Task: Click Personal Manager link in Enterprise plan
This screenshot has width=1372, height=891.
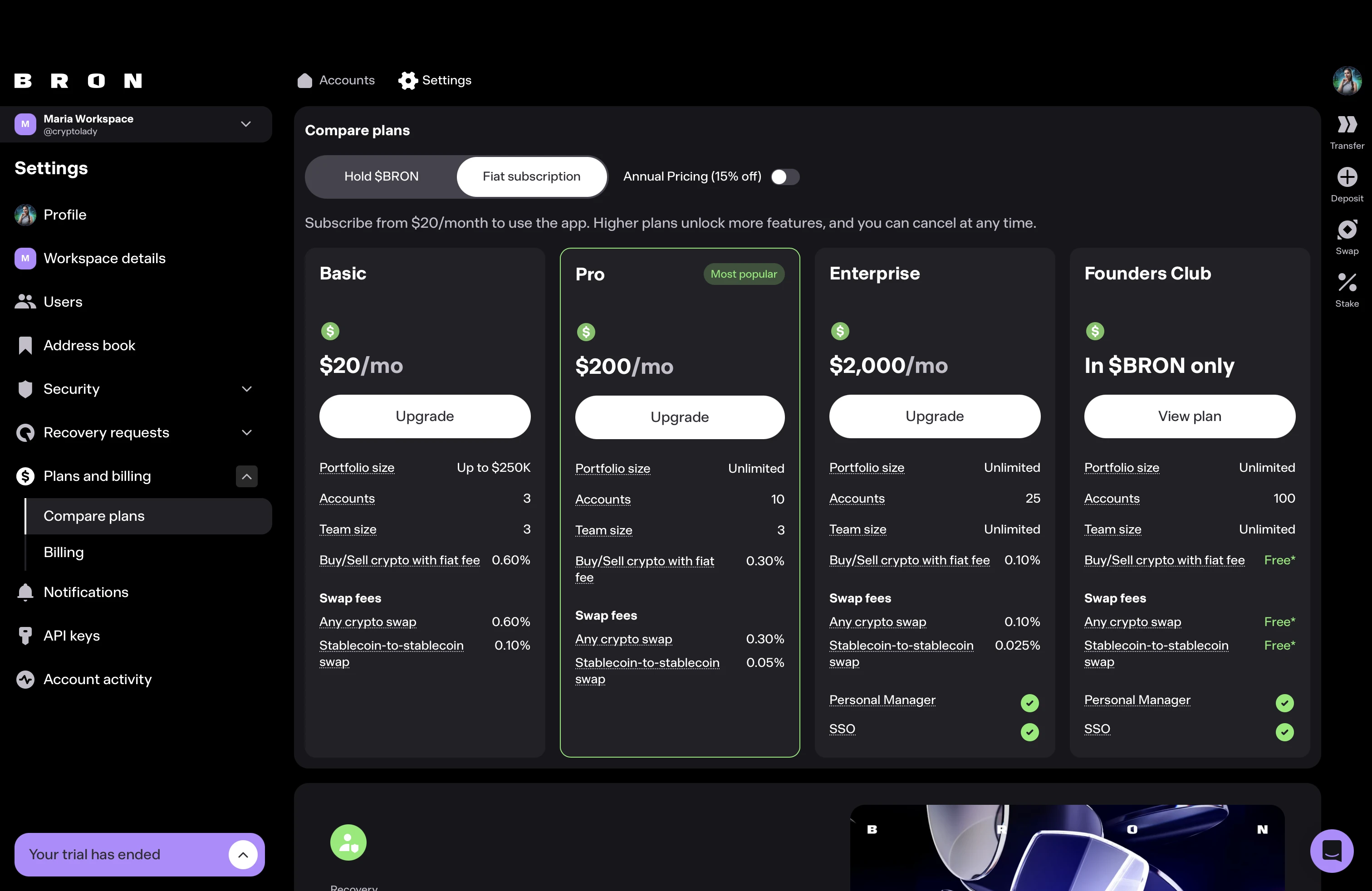Action: (882, 700)
